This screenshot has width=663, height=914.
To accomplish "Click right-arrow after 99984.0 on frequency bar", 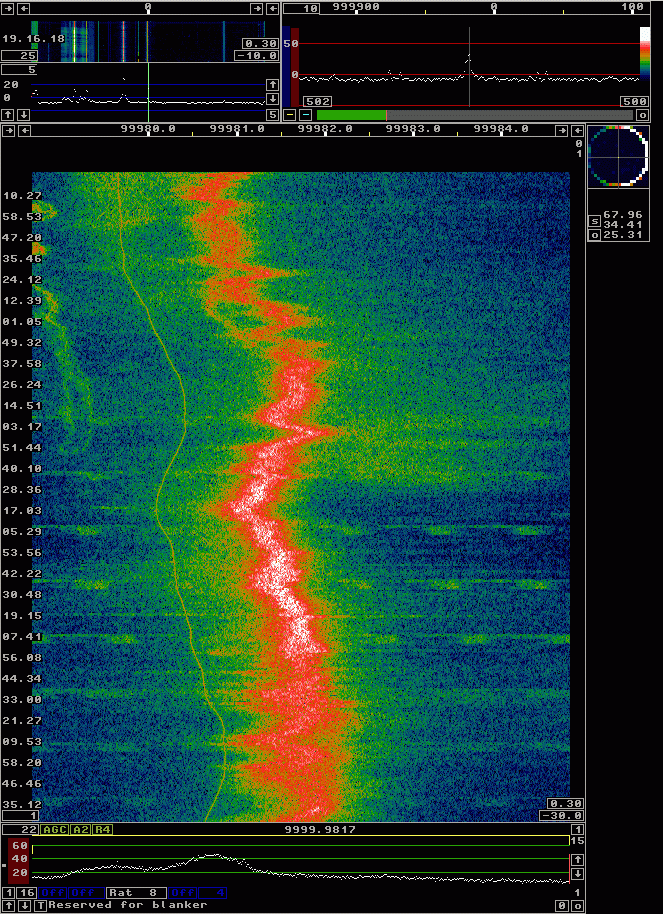I will (562, 130).
